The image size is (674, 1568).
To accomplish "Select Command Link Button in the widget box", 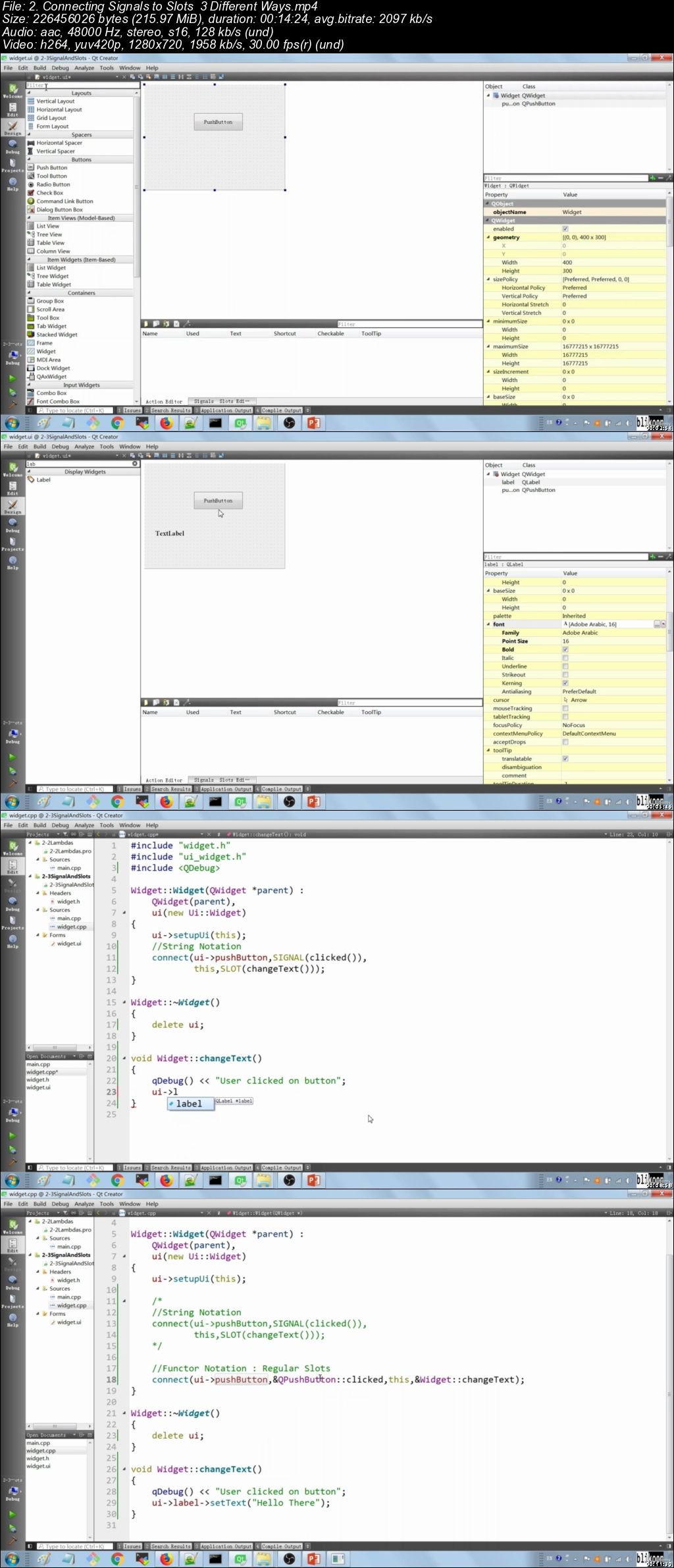I will click(65, 202).
